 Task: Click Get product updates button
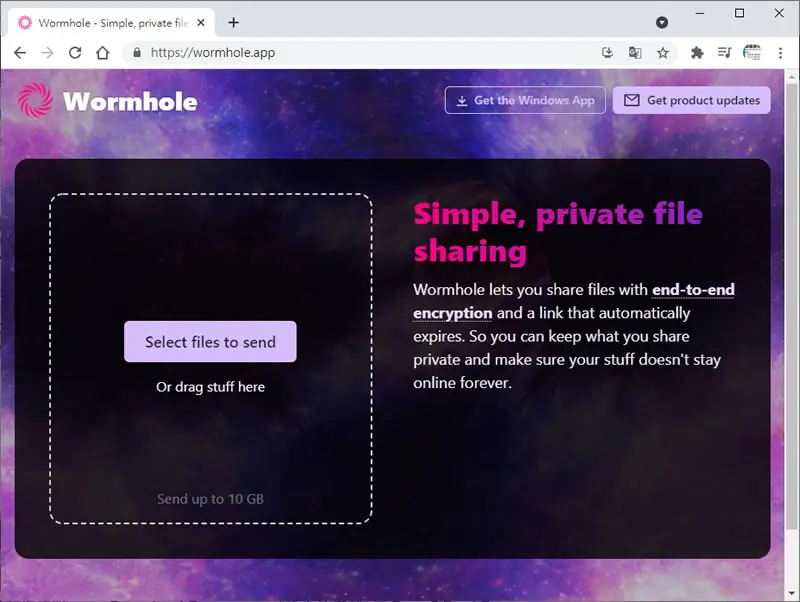[x=692, y=100]
